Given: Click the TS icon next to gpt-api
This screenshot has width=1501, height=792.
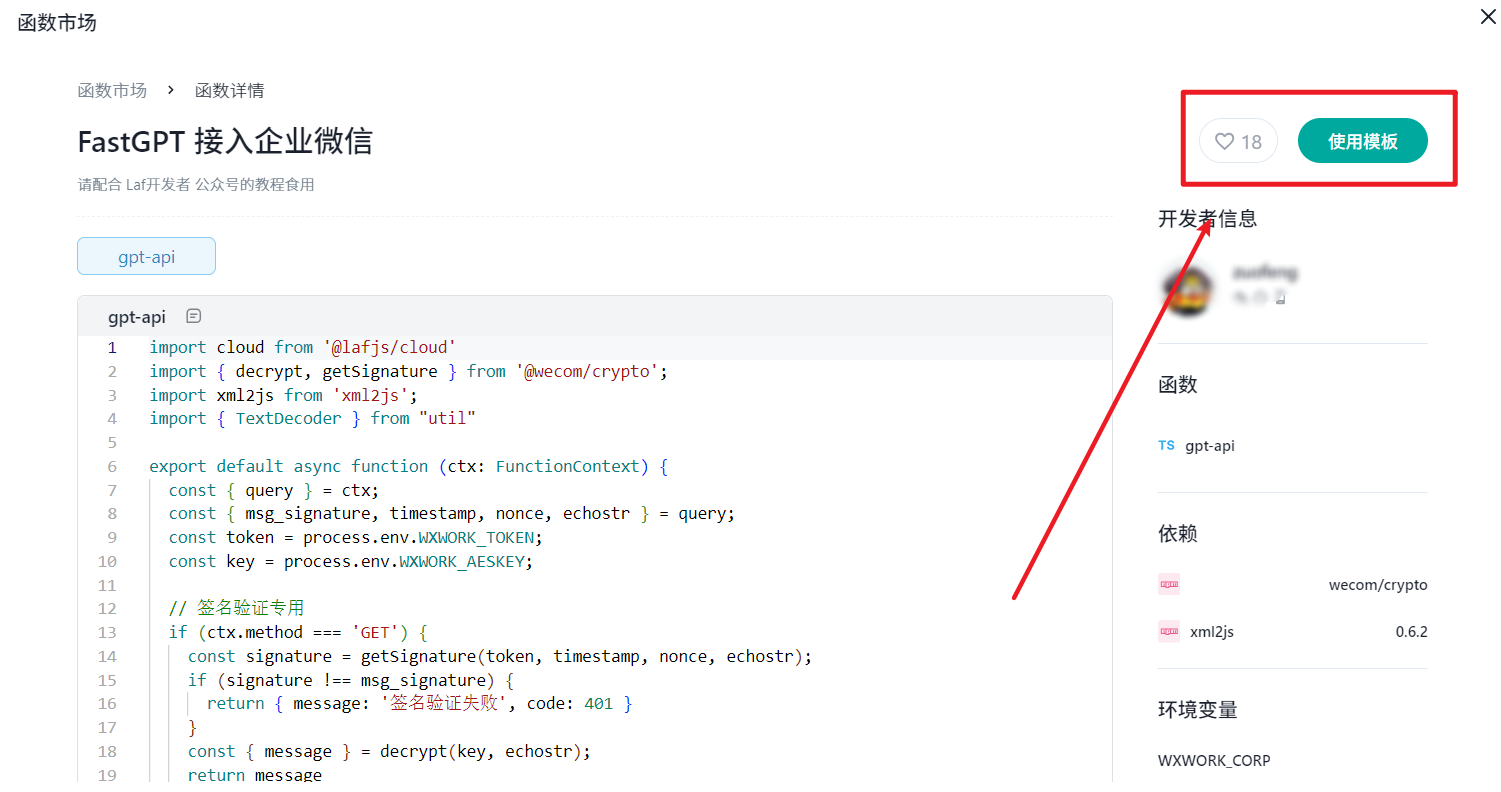Looking at the screenshot, I should point(1167,445).
